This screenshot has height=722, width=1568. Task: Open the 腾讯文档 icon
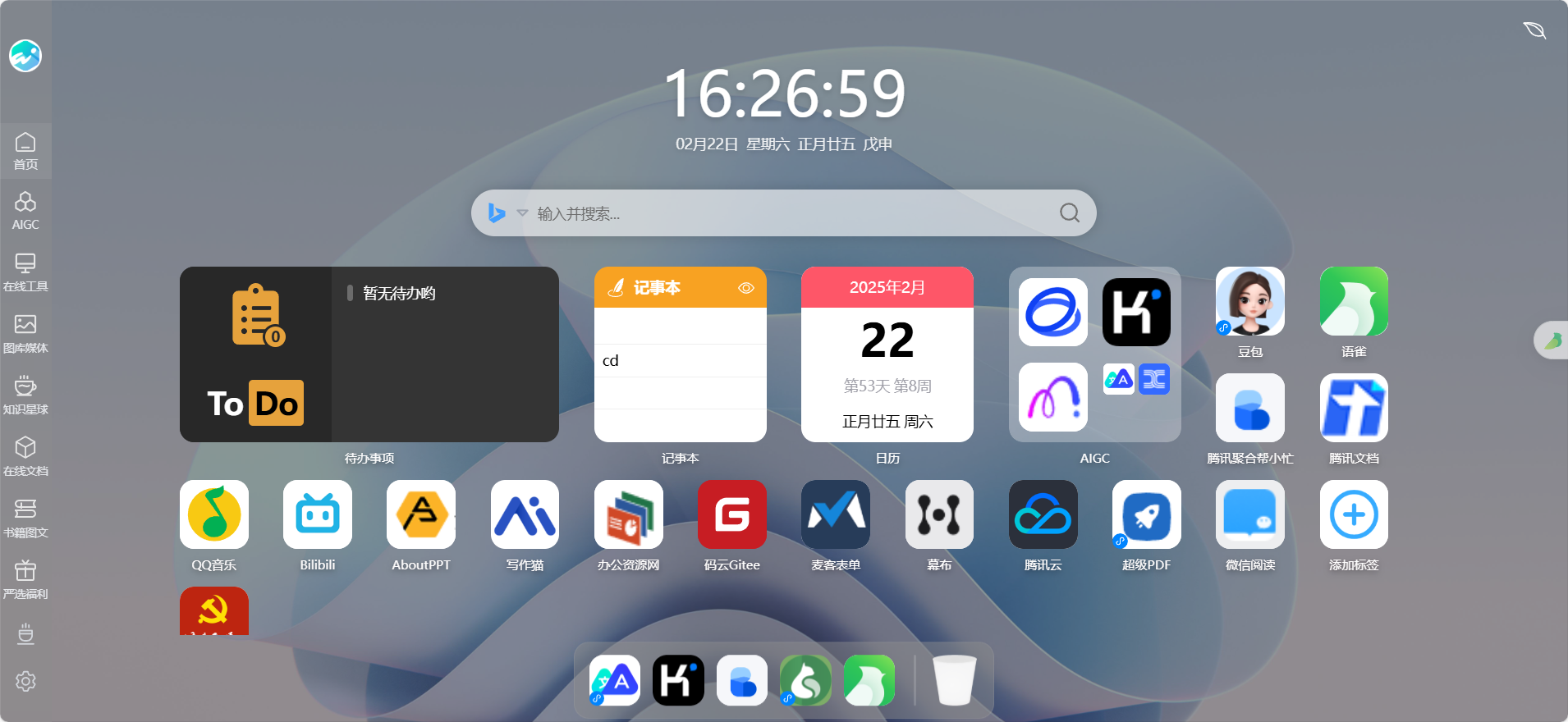click(x=1354, y=408)
